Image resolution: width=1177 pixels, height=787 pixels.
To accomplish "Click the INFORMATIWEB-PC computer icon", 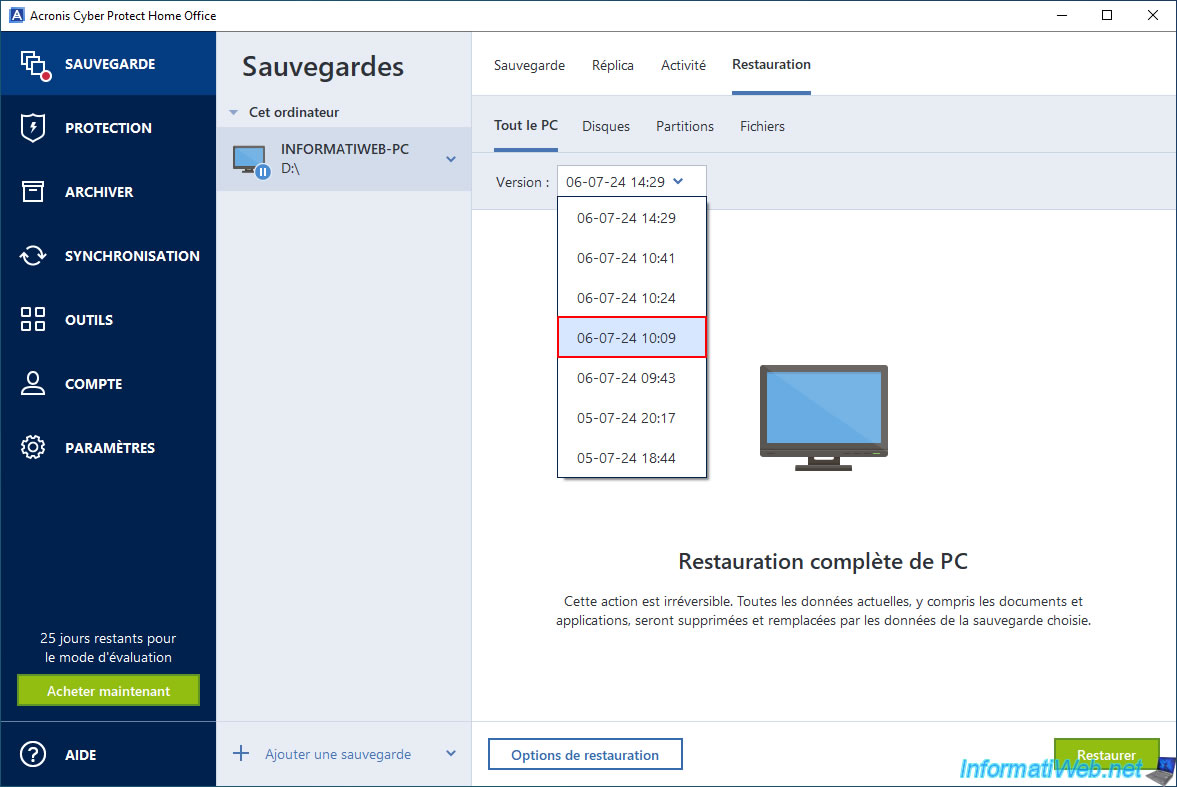I will coord(250,161).
